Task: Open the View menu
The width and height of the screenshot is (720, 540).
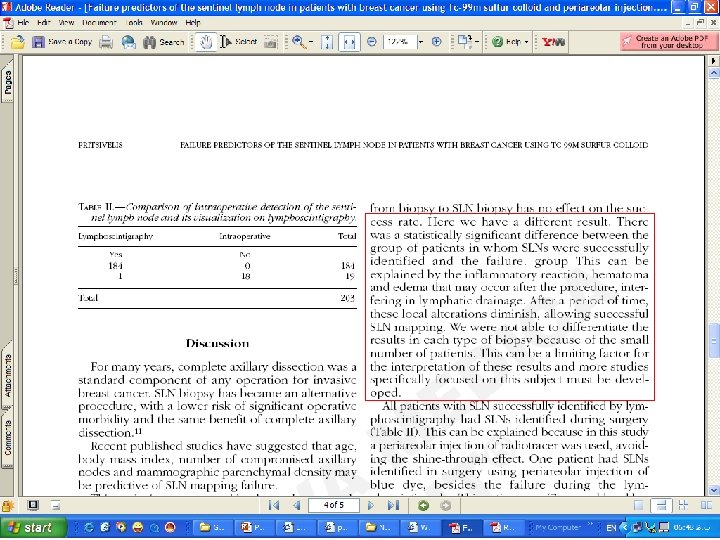Action: tap(67, 22)
